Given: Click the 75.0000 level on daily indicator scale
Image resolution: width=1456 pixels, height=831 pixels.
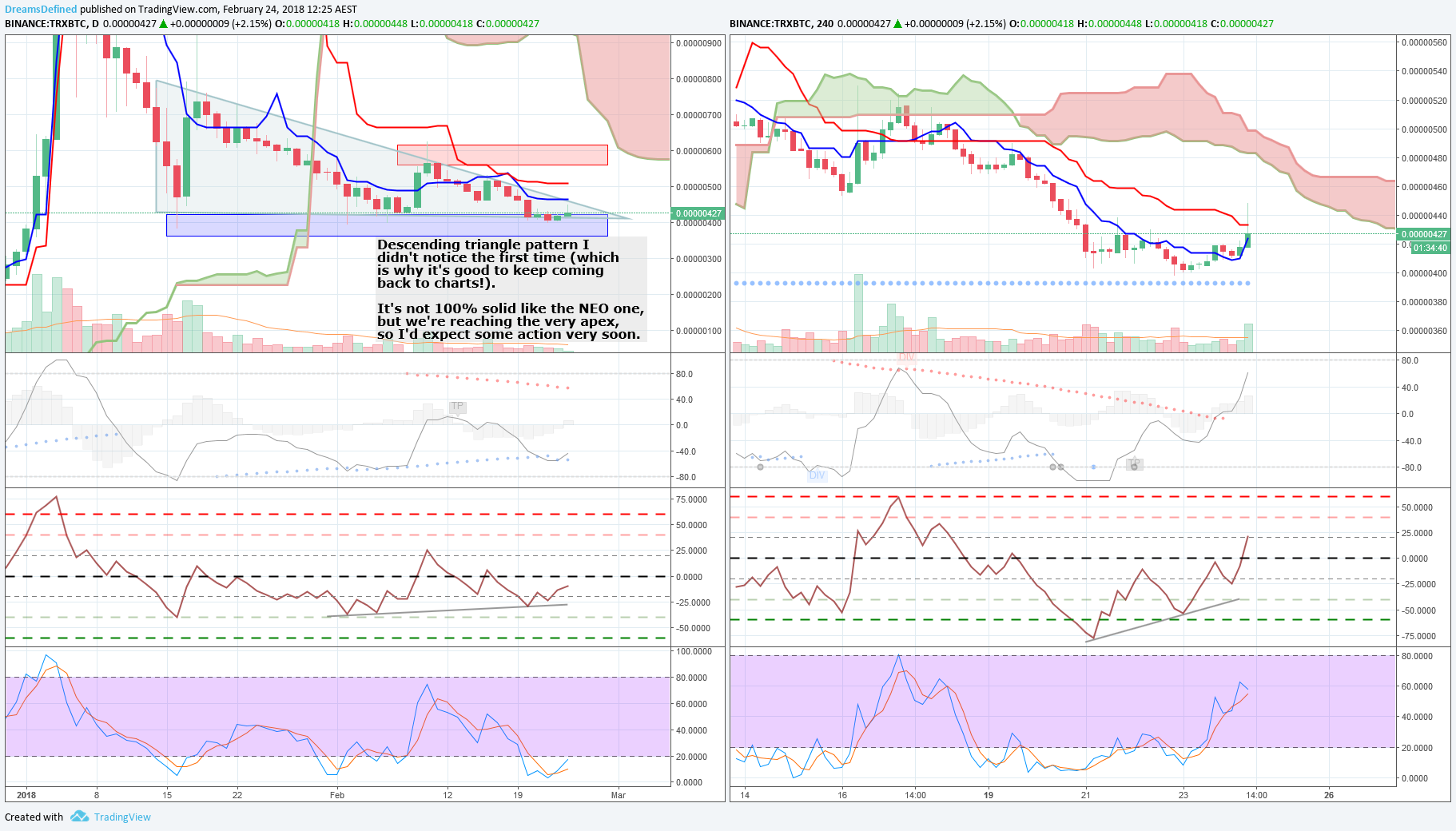Looking at the screenshot, I should [691, 499].
